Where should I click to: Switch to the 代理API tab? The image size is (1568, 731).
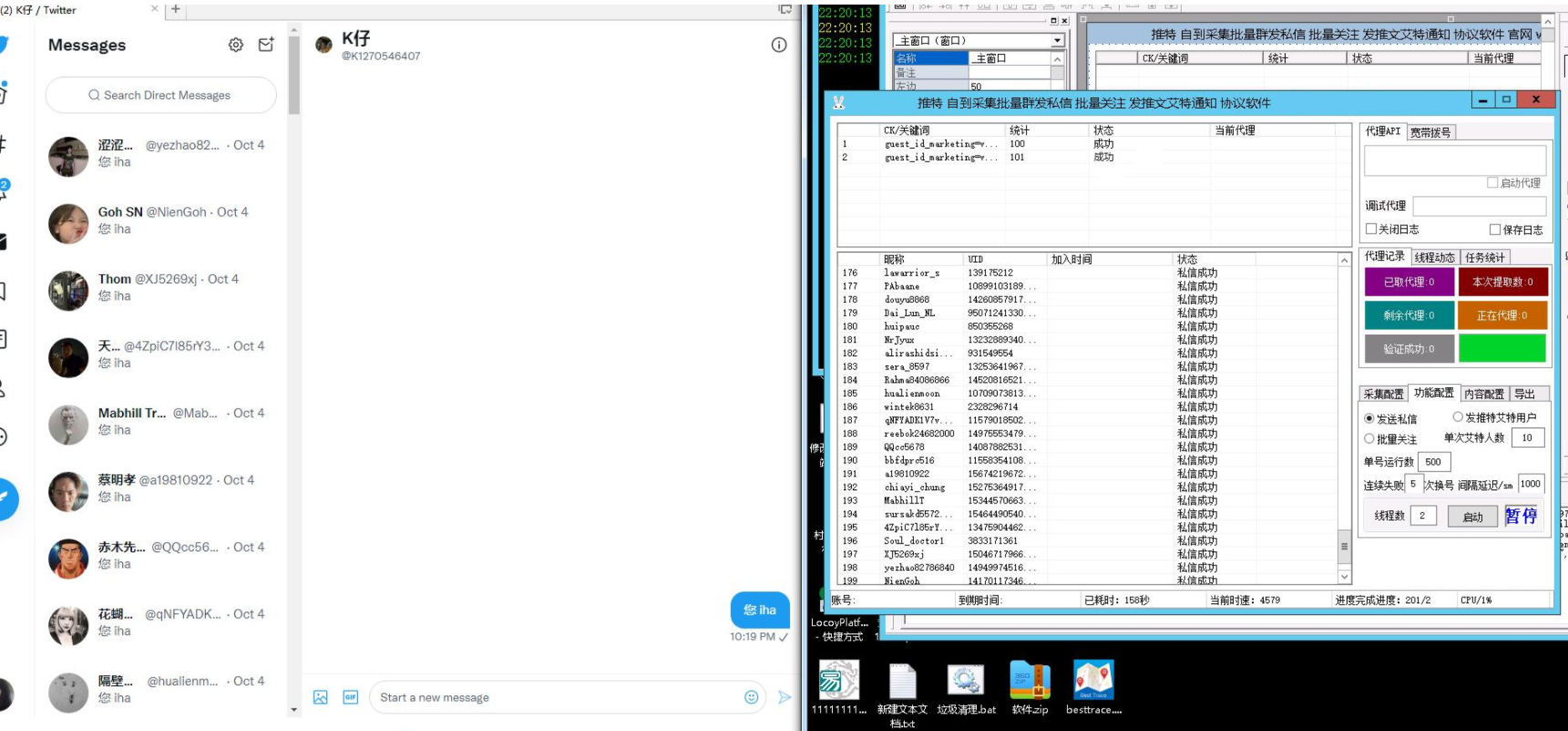tap(1382, 131)
